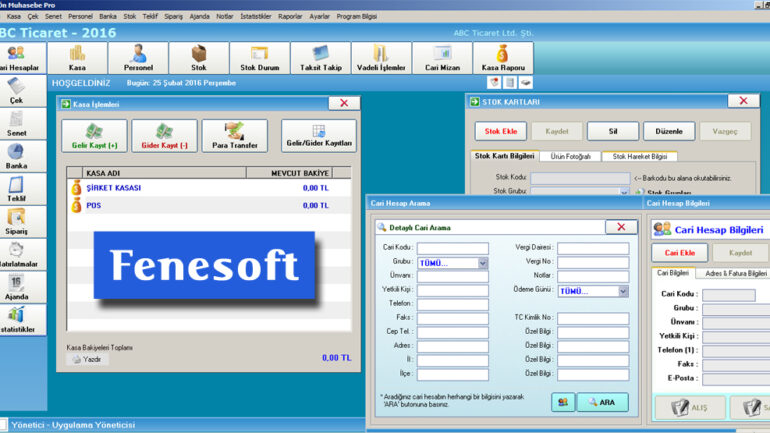Click the Sil button in Stok Kartları

(x=613, y=131)
